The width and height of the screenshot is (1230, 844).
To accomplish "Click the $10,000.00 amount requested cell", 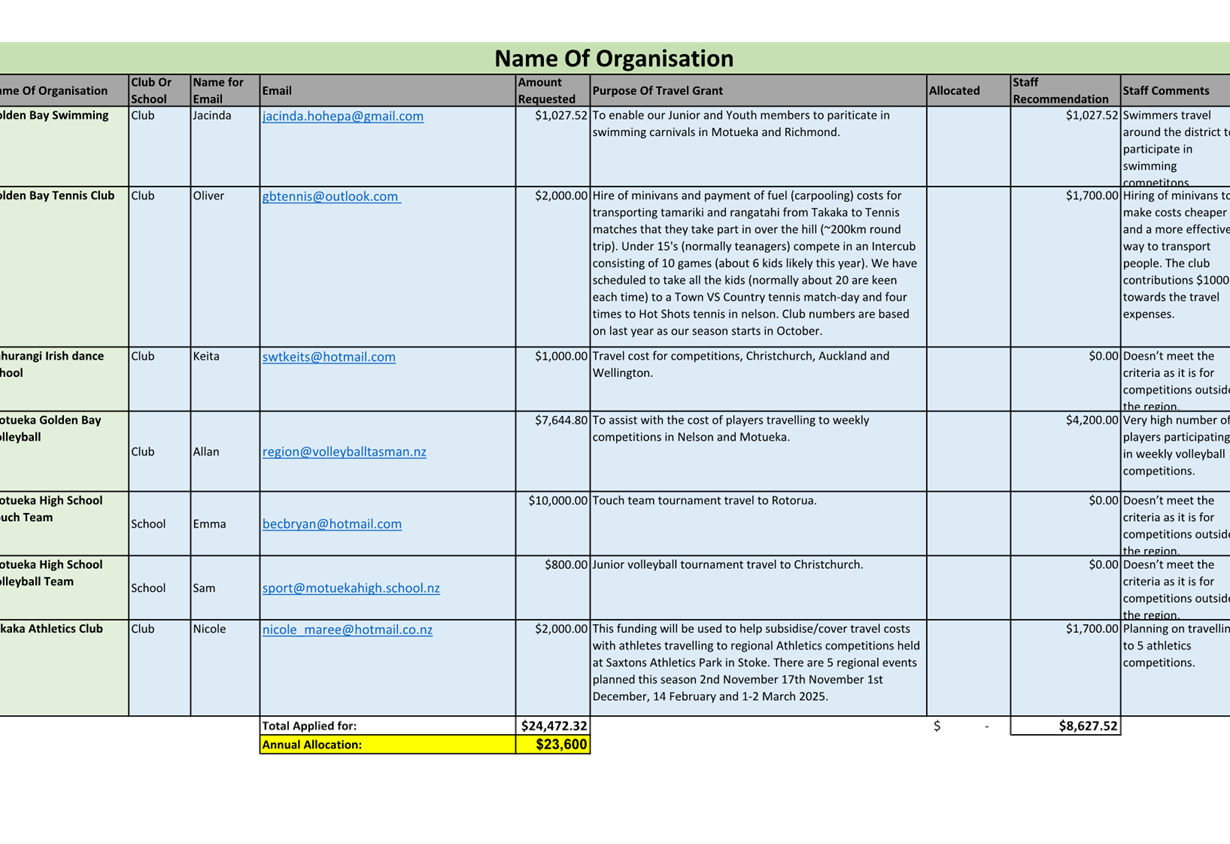I will (552, 523).
